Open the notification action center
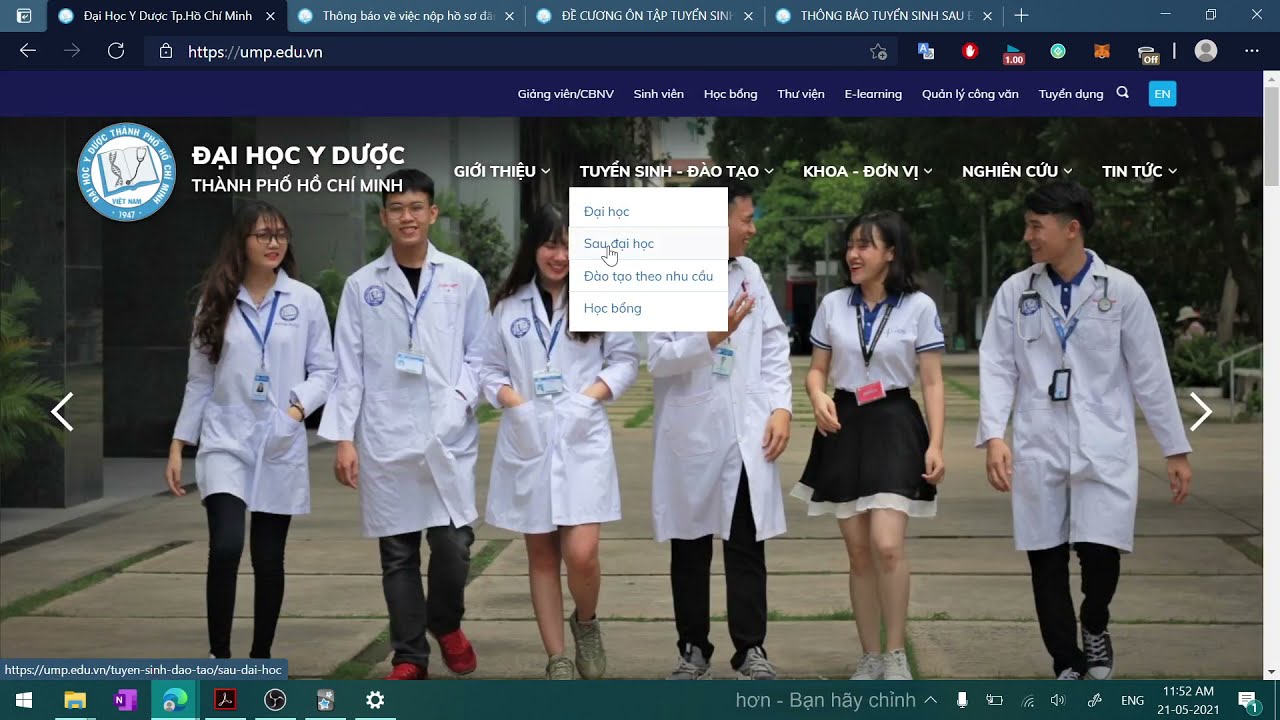 pyautogui.click(x=1248, y=700)
